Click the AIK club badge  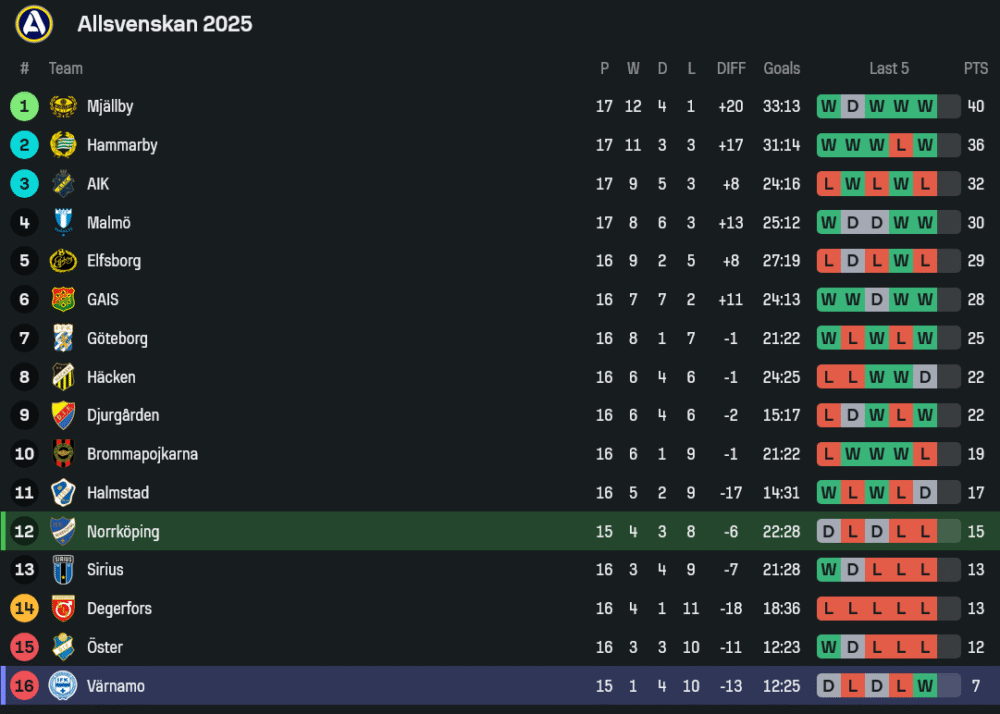pyautogui.click(x=63, y=184)
